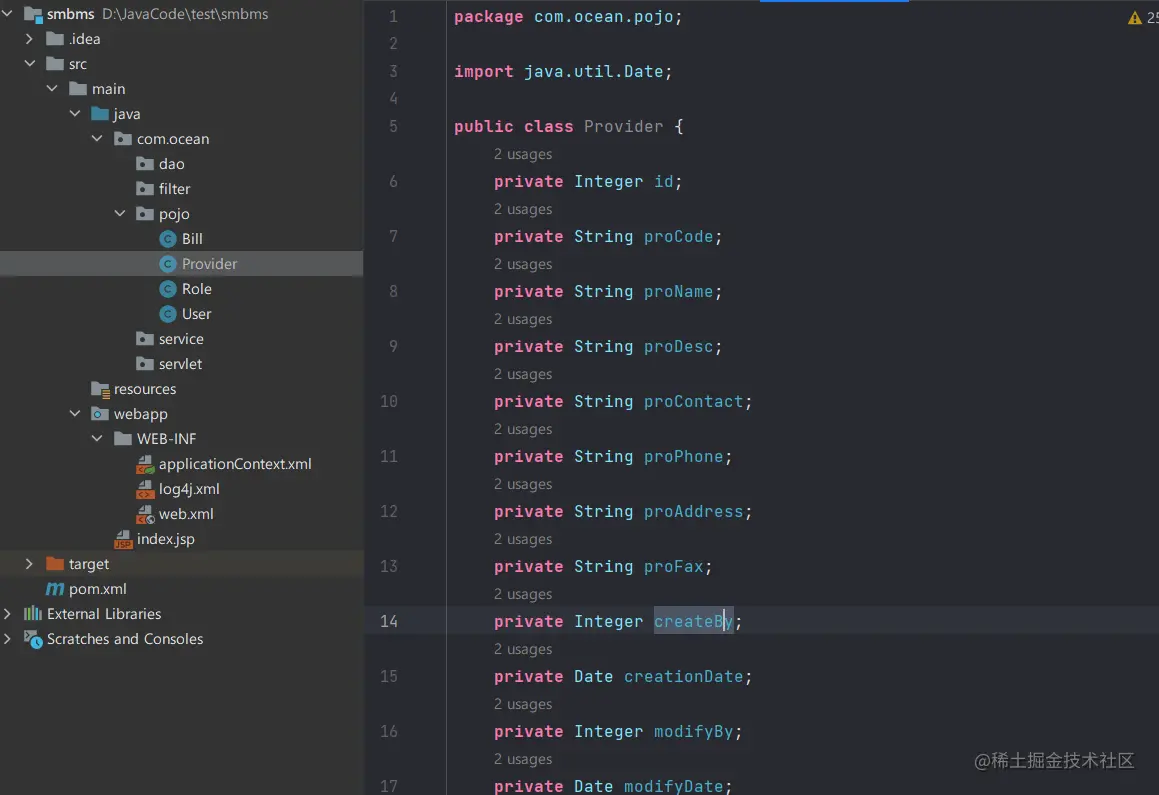The width and height of the screenshot is (1159, 795).
Task: Click the '2 usages' hint above proContact
Action: coord(523,375)
